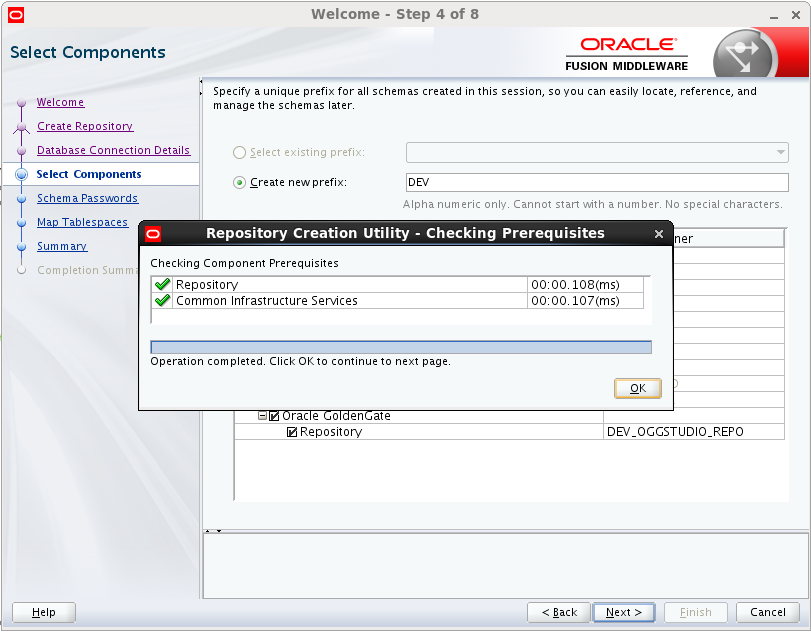Go to Map Tablespaces step
The image size is (811, 632).
pos(82,222)
